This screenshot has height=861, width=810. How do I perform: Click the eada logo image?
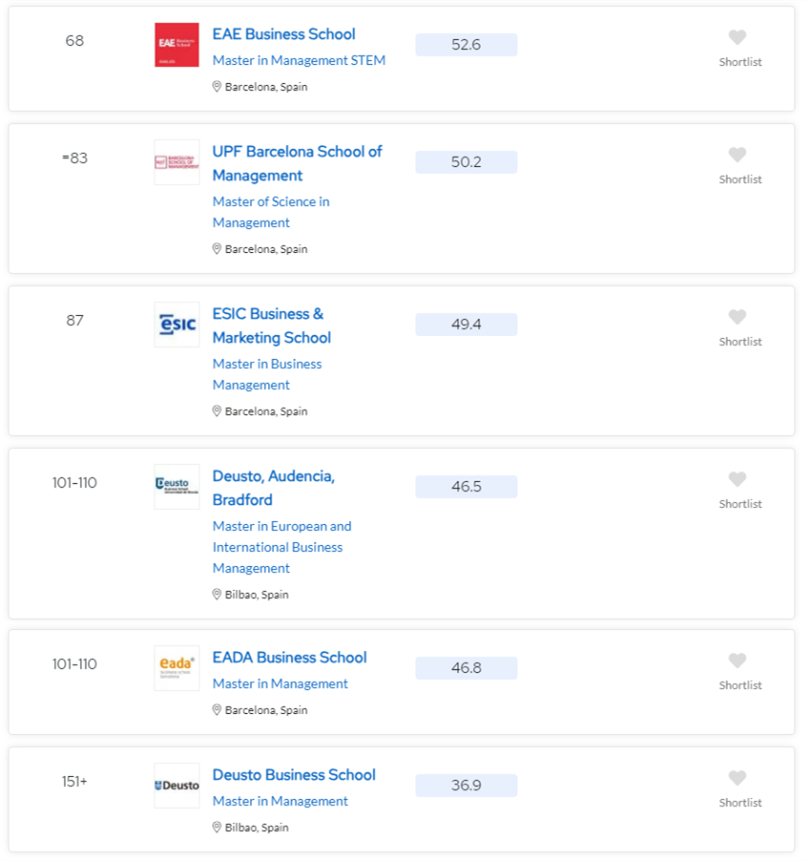[177, 668]
